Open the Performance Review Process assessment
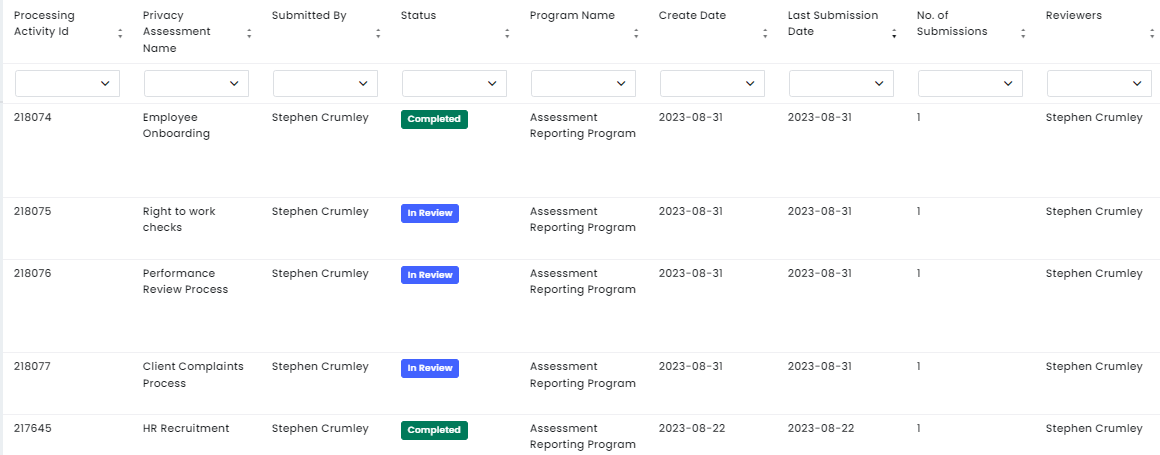Viewport: 1160px width, 455px height. tap(185, 281)
